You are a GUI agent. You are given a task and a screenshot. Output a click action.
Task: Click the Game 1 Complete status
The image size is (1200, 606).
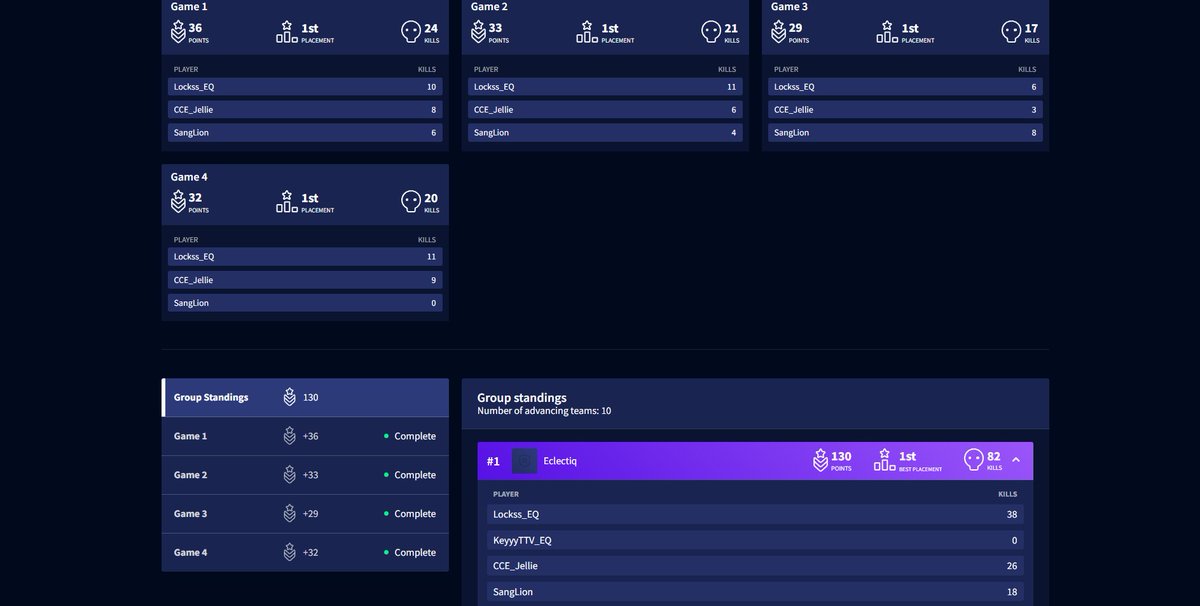tap(410, 436)
